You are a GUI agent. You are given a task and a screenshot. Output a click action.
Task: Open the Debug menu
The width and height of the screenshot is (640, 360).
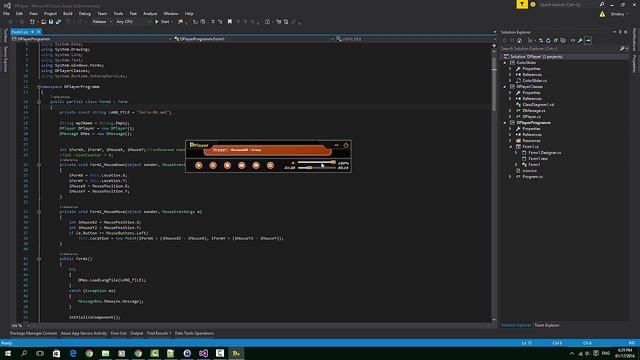(85, 13)
